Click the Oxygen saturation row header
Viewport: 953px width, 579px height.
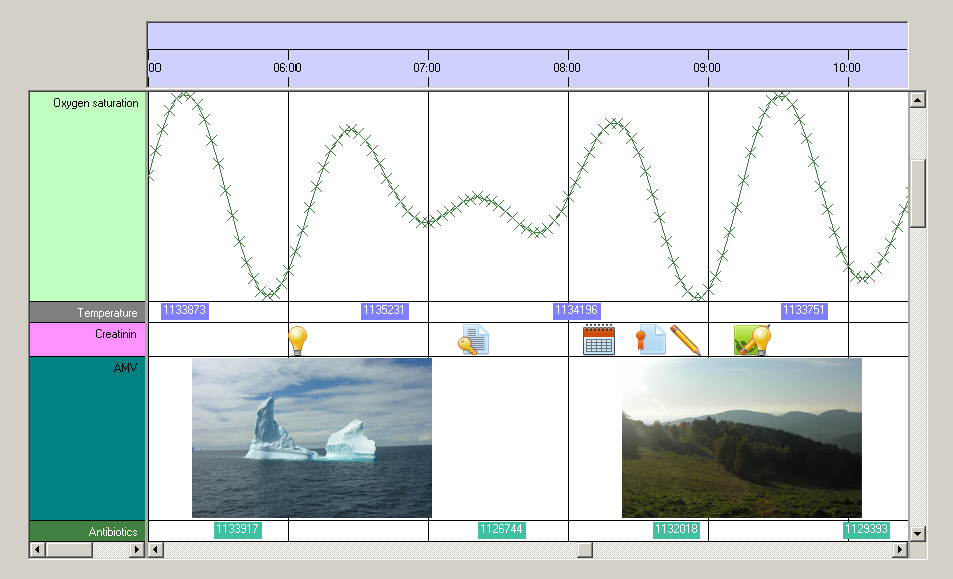point(88,196)
